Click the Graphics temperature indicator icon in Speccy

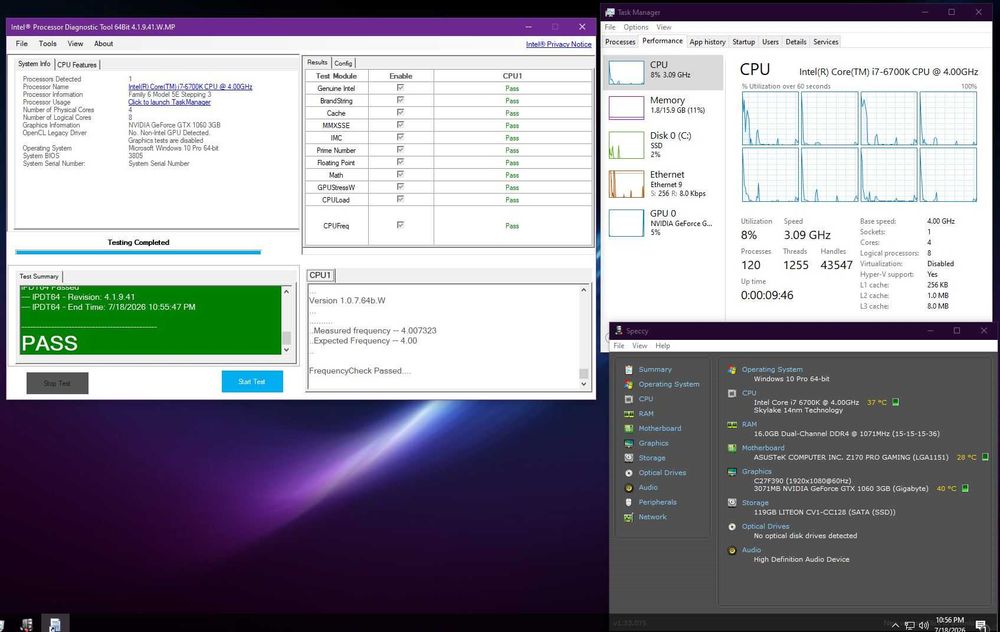(x=965, y=488)
